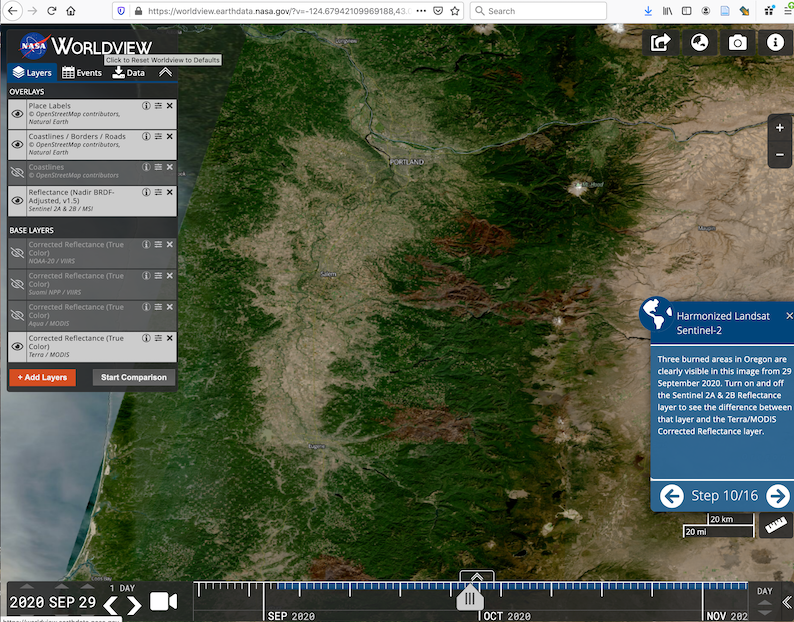
Task: Decrease timeline zoom level below DAY
Action: pyautogui.click(x=765, y=613)
